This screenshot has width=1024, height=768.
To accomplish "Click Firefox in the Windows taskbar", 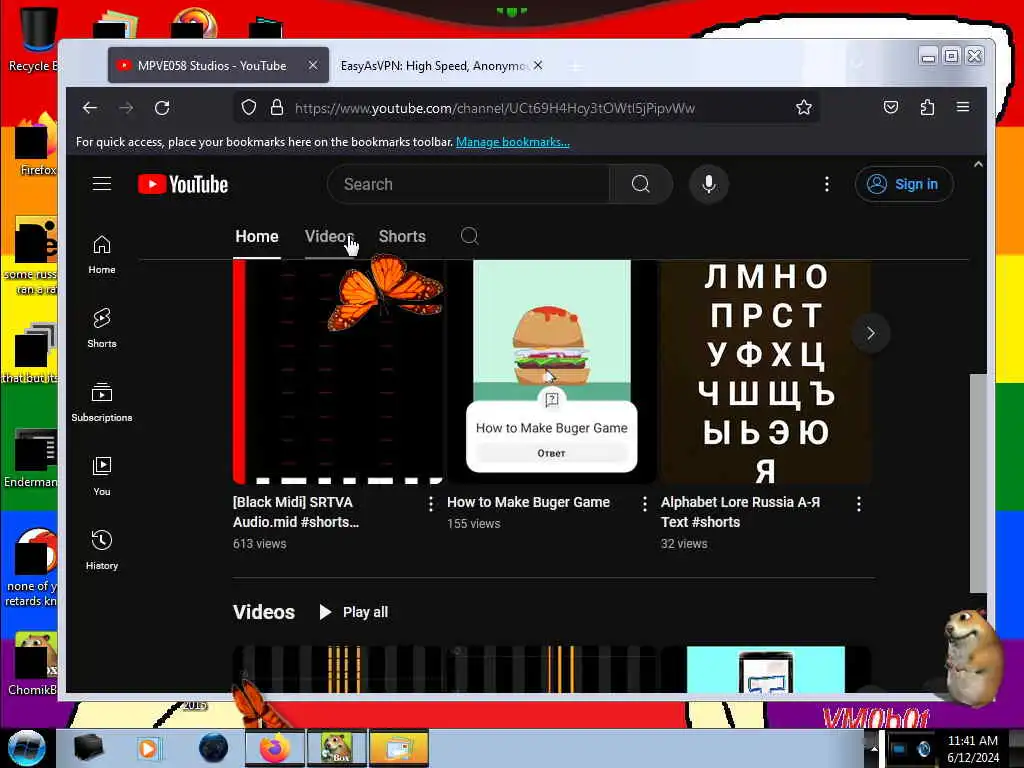I will [274, 748].
